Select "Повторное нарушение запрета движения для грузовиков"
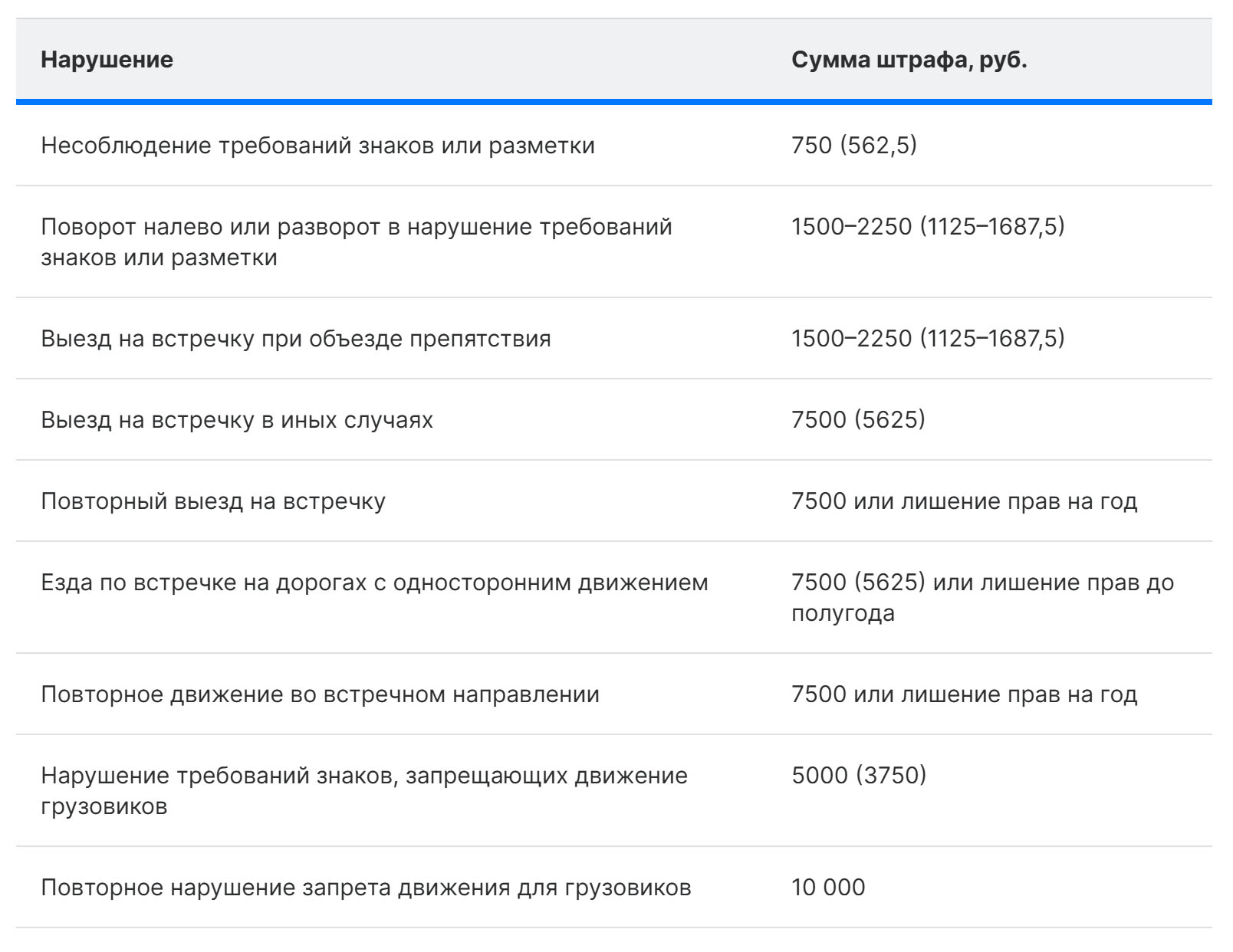 366,888
